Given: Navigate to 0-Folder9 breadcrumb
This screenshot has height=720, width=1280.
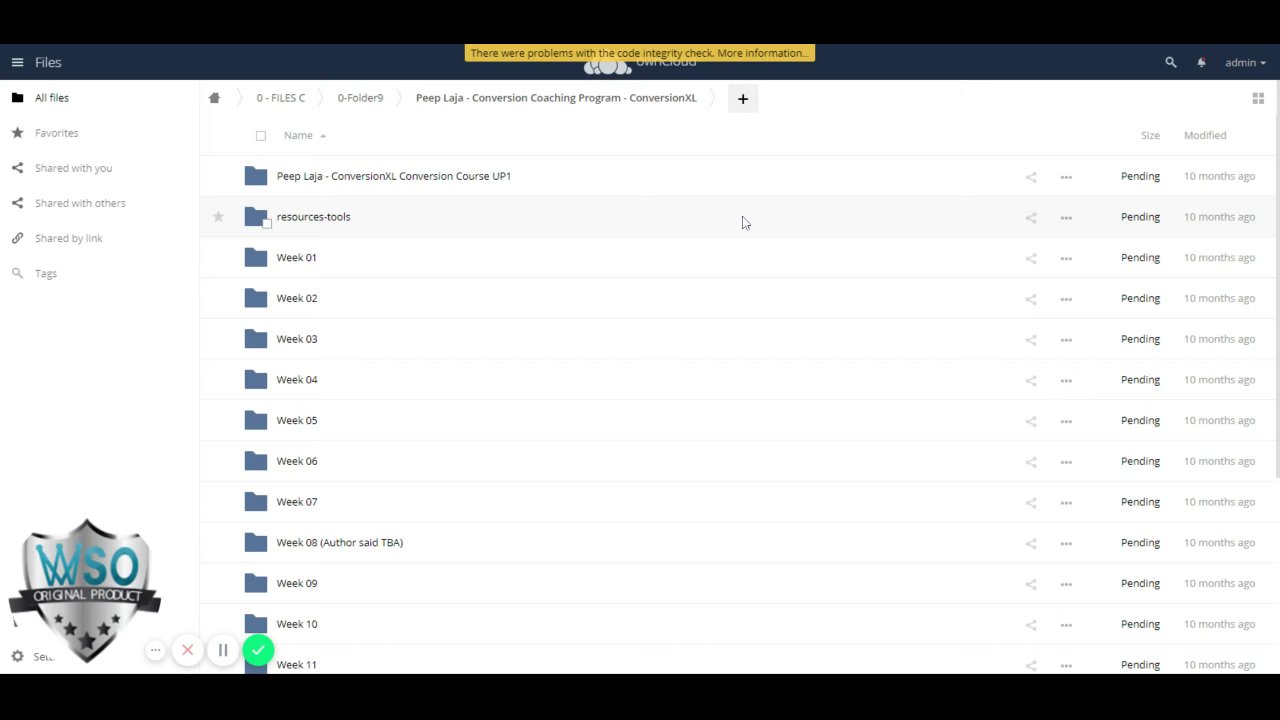Looking at the screenshot, I should [x=360, y=98].
